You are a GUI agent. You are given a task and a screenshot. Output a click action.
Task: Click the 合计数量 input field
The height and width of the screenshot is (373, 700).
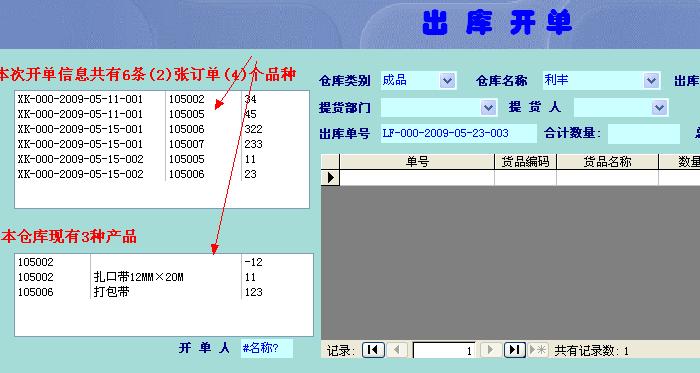[x=644, y=133]
